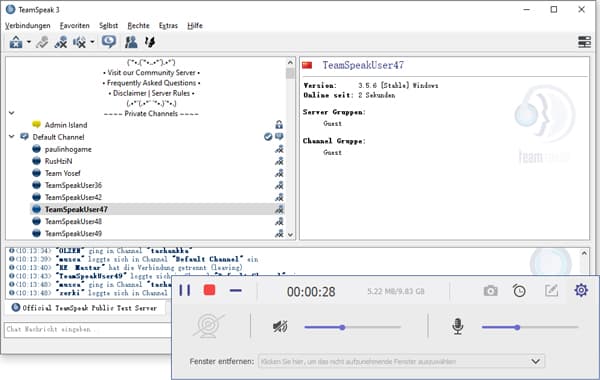Click "Disclaimer | Server Rules" spacer text

point(152,93)
